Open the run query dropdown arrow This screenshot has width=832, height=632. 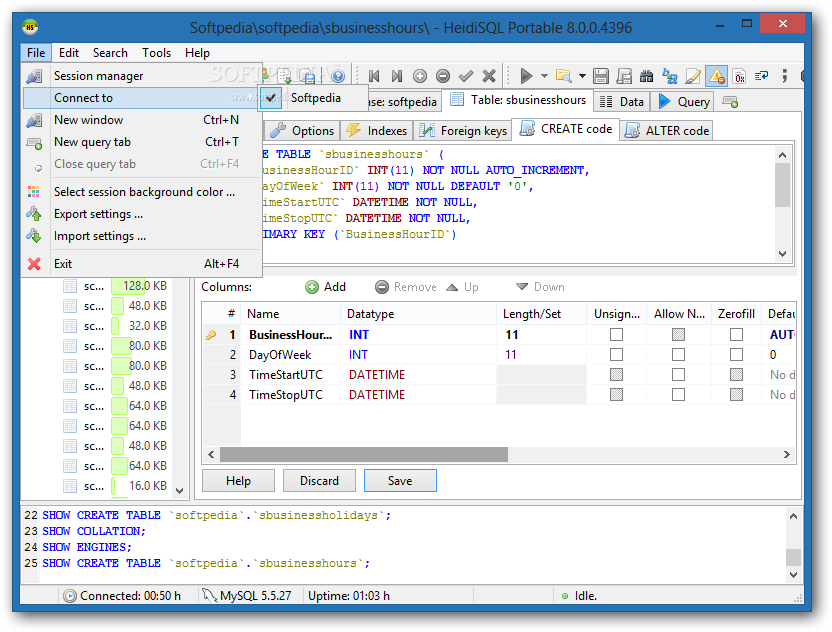pos(544,76)
